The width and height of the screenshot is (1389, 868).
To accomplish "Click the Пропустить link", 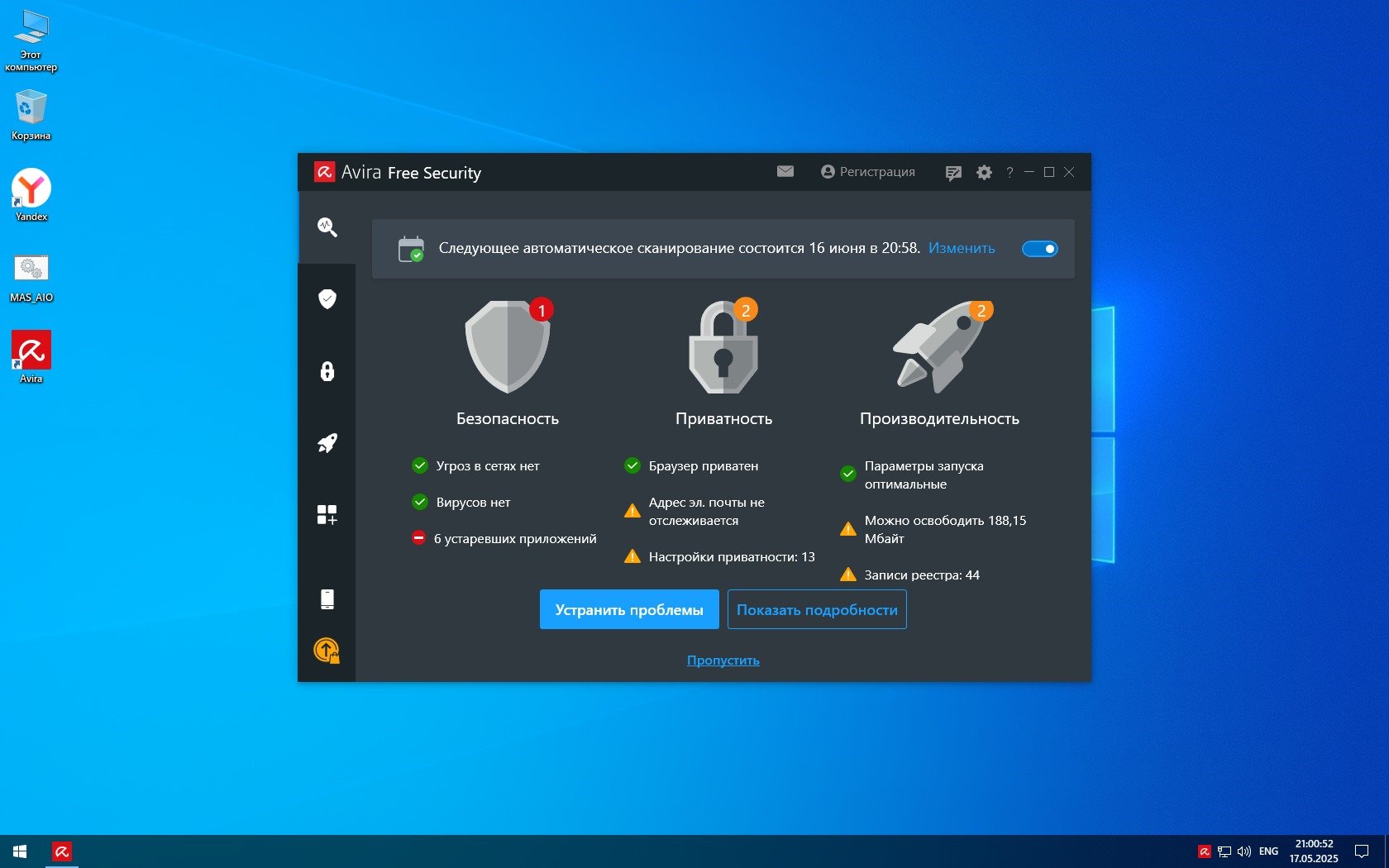I will (x=723, y=661).
